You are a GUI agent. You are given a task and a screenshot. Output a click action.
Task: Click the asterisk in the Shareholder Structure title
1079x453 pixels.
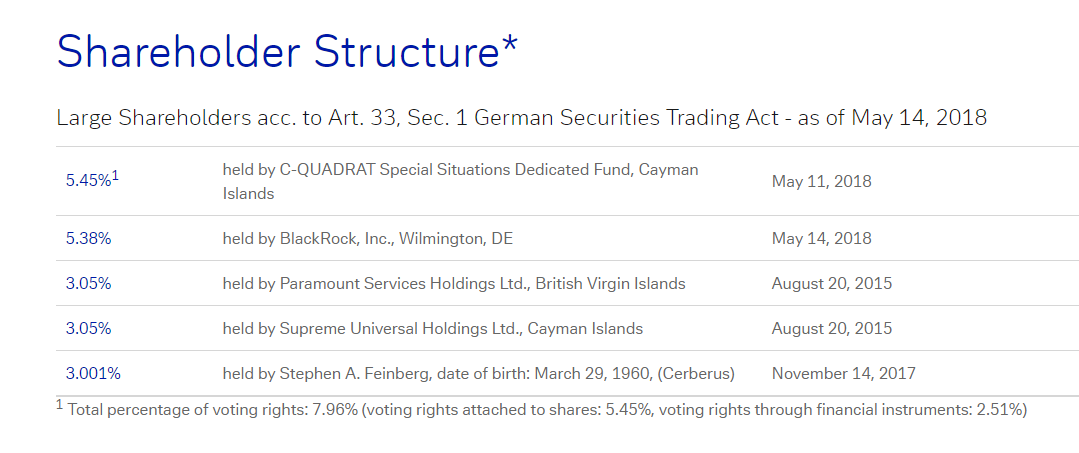(510, 42)
